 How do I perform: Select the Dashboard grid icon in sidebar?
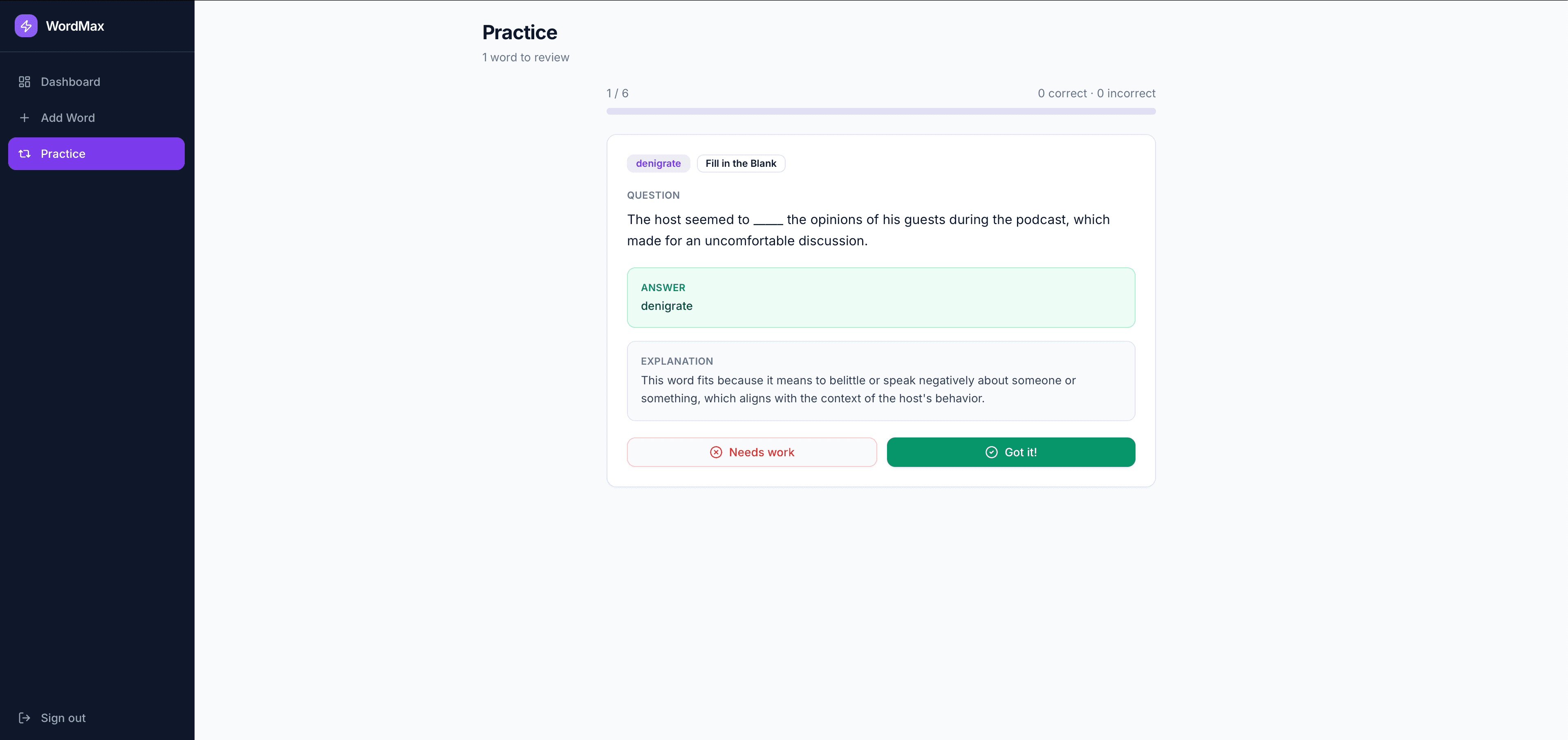pos(25,82)
